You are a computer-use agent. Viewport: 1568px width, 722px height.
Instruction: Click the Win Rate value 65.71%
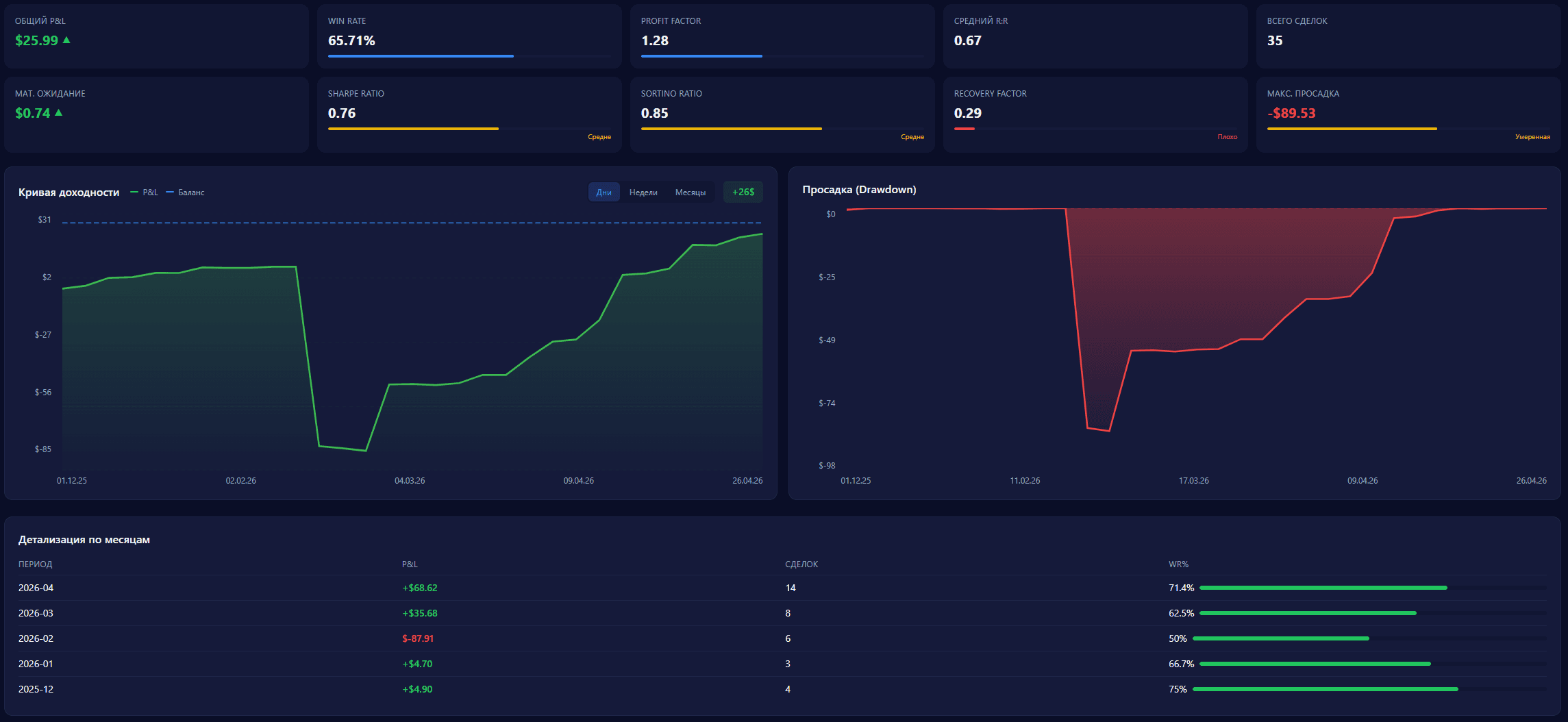(x=351, y=40)
